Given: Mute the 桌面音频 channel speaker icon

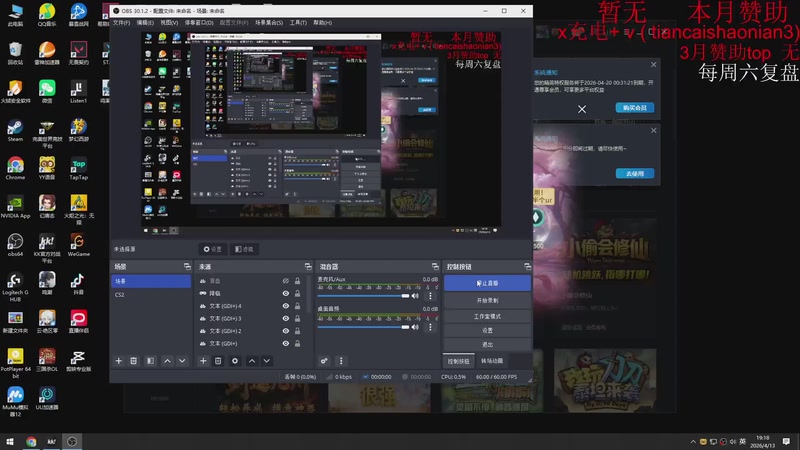Looking at the screenshot, I should click(x=415, y=327).
